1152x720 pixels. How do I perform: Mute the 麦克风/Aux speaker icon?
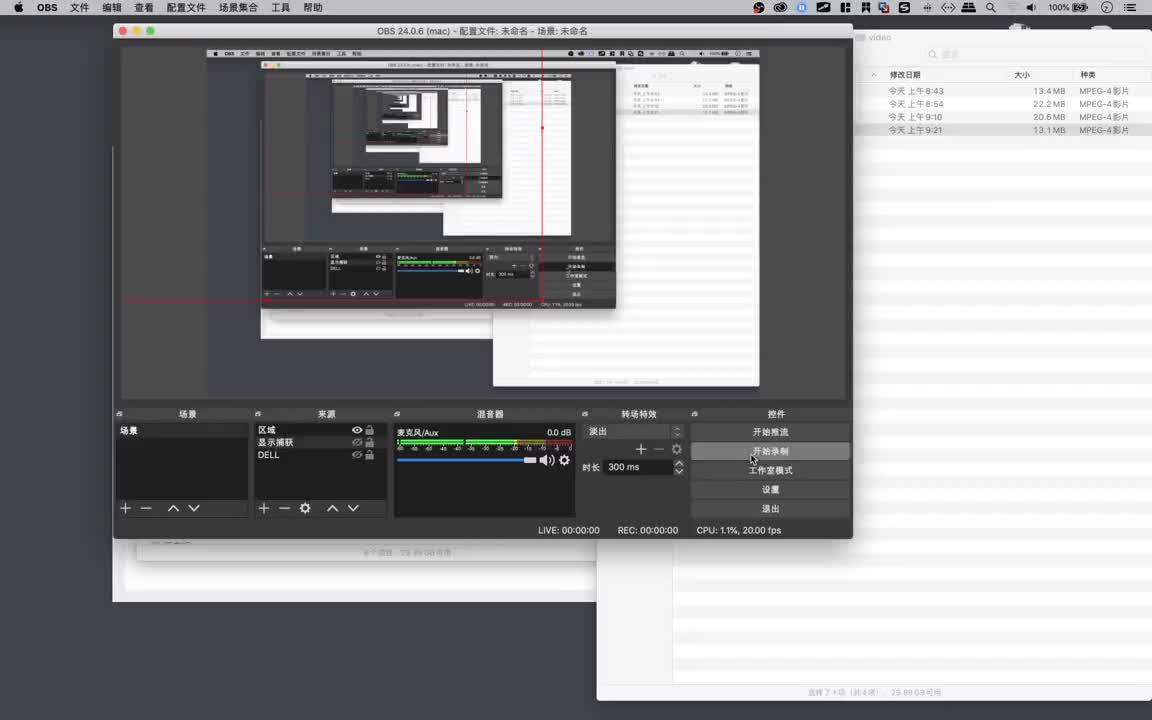547,460
